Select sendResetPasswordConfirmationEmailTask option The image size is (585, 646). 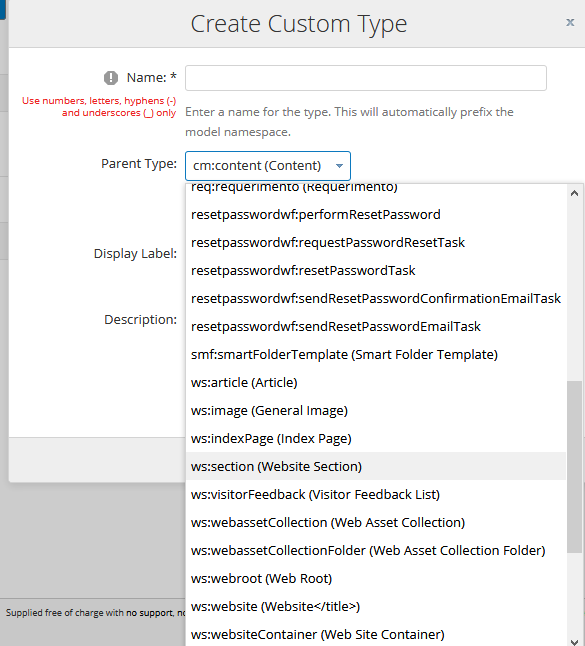tap(375, 298)
